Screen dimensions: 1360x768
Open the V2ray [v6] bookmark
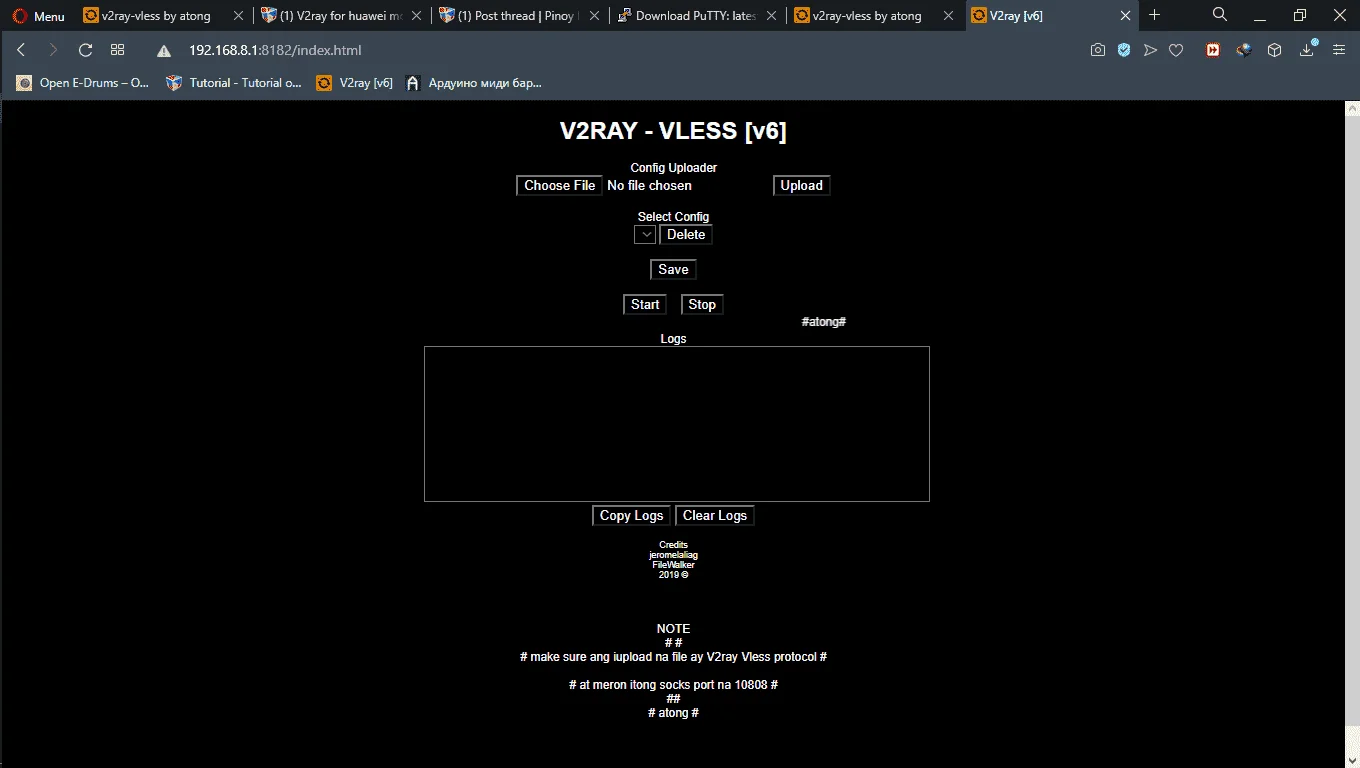coord(355,83)
